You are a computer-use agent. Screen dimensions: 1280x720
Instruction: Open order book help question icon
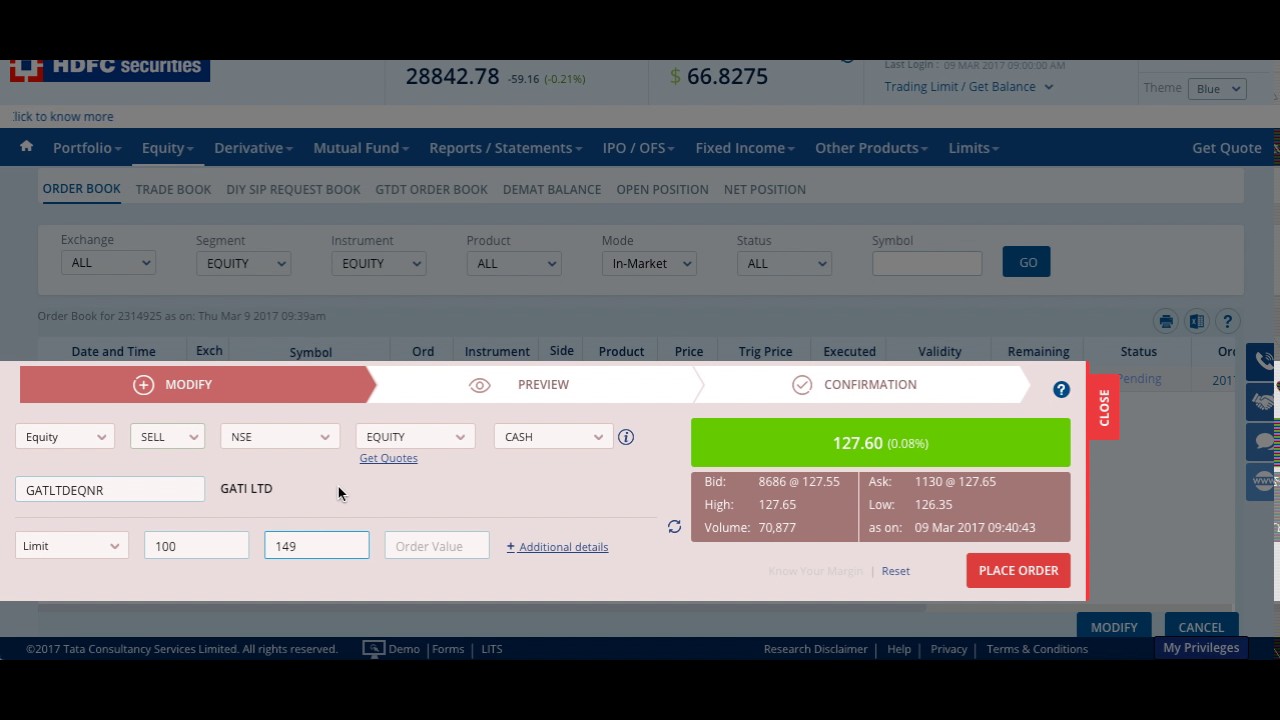(x=1227, y=321)
